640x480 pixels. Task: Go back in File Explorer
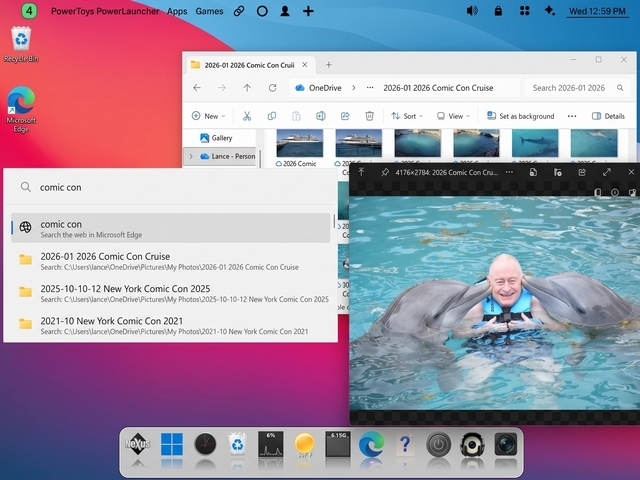tap(197, 88)
